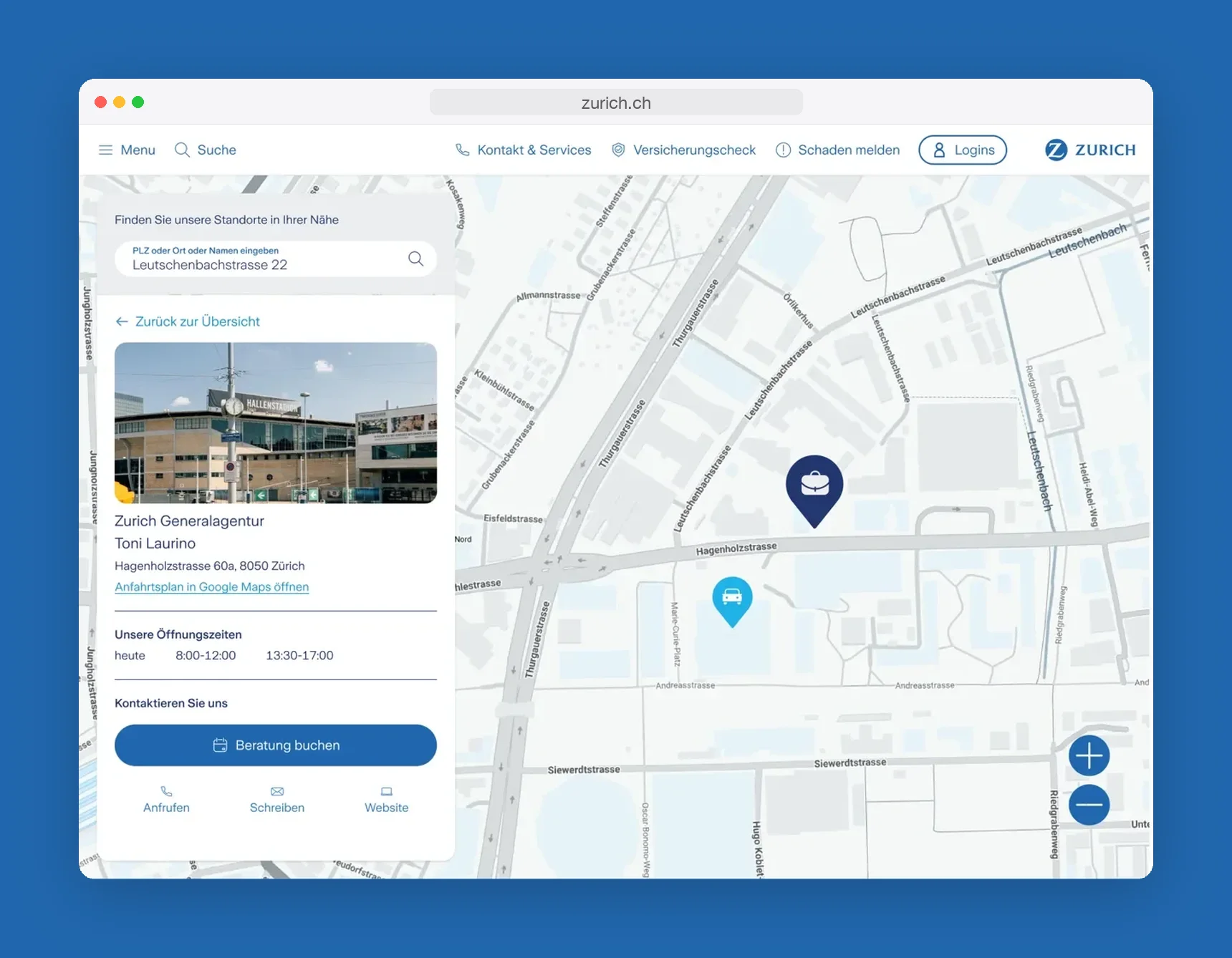Zoom in the map with plus button
The image size is (1232, 958).
(x=1089, y=755)
